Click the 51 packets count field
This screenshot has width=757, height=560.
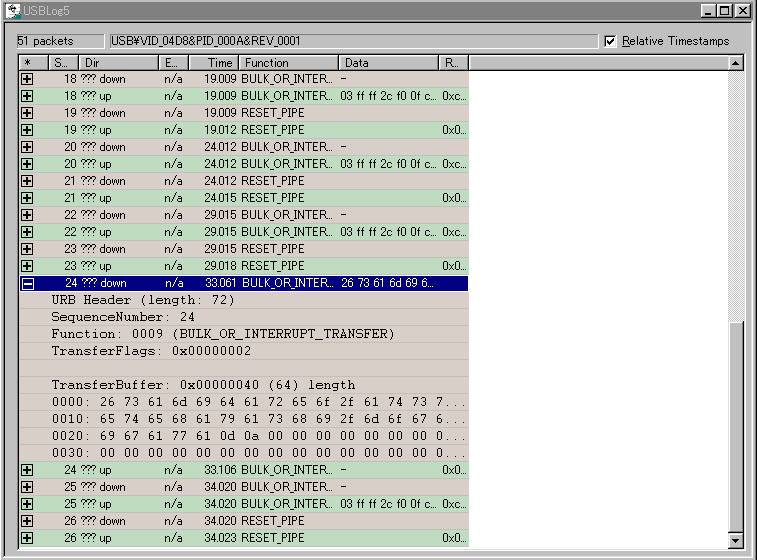60,41
